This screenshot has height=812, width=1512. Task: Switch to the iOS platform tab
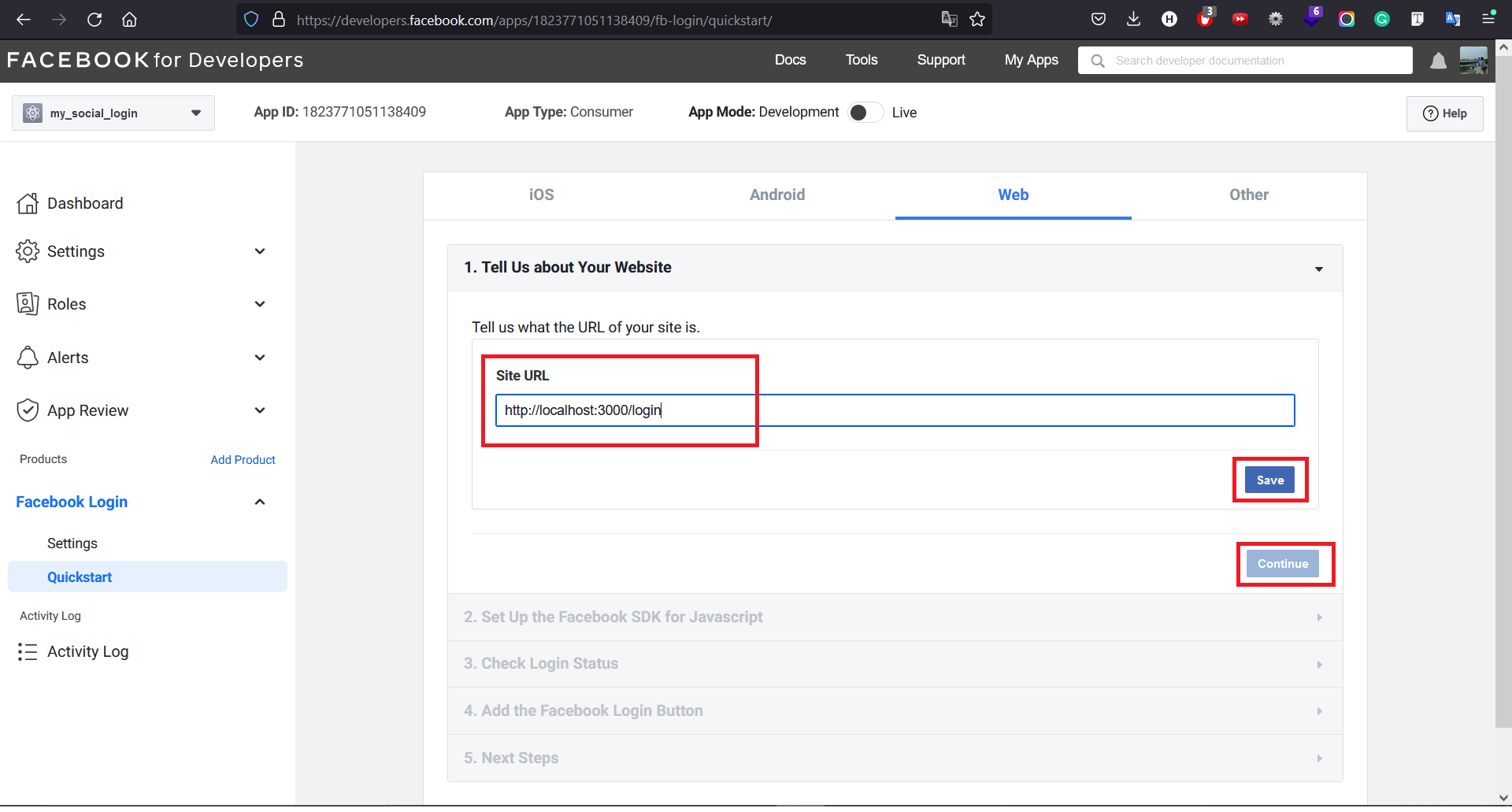(541, 195)
